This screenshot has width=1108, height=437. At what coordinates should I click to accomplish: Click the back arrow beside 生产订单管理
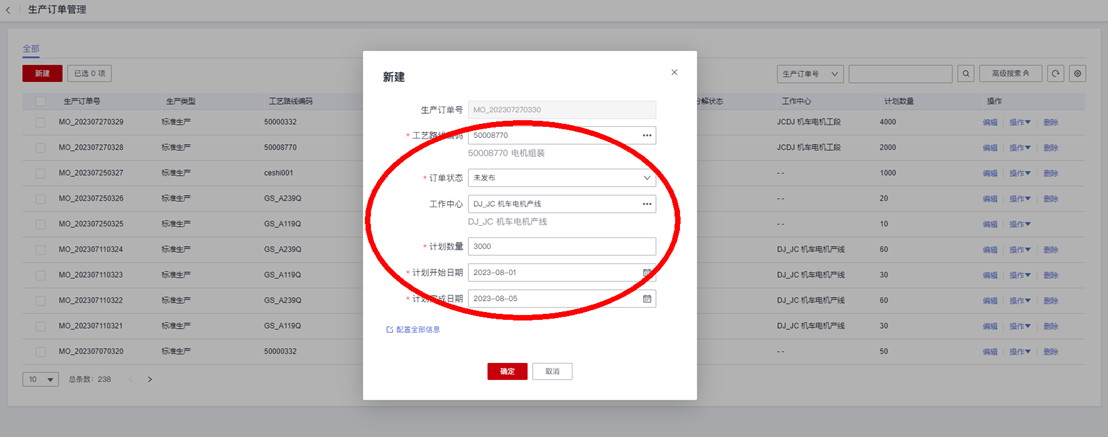coord(8,10)
